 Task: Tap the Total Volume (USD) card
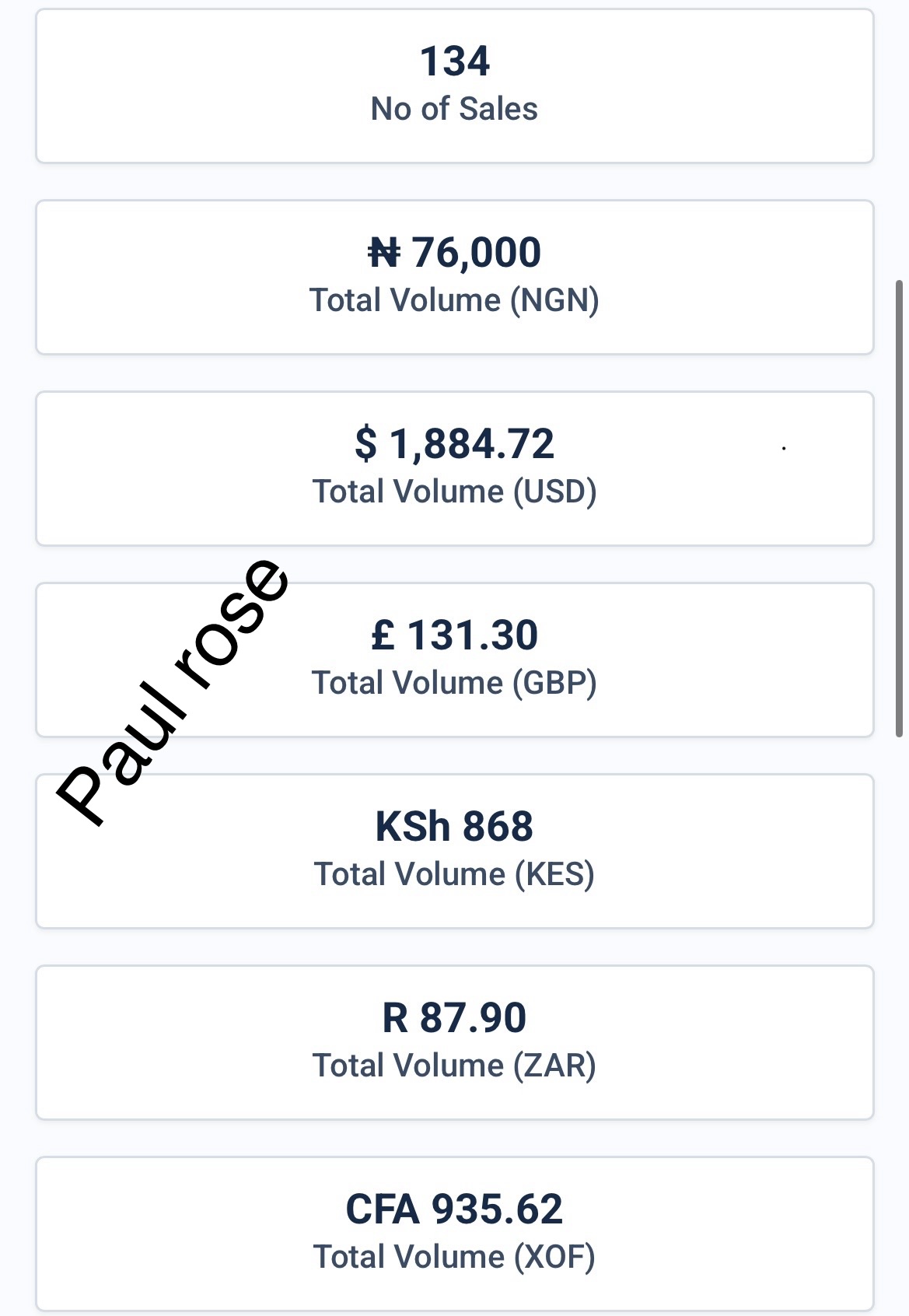(x=455, y=468)
